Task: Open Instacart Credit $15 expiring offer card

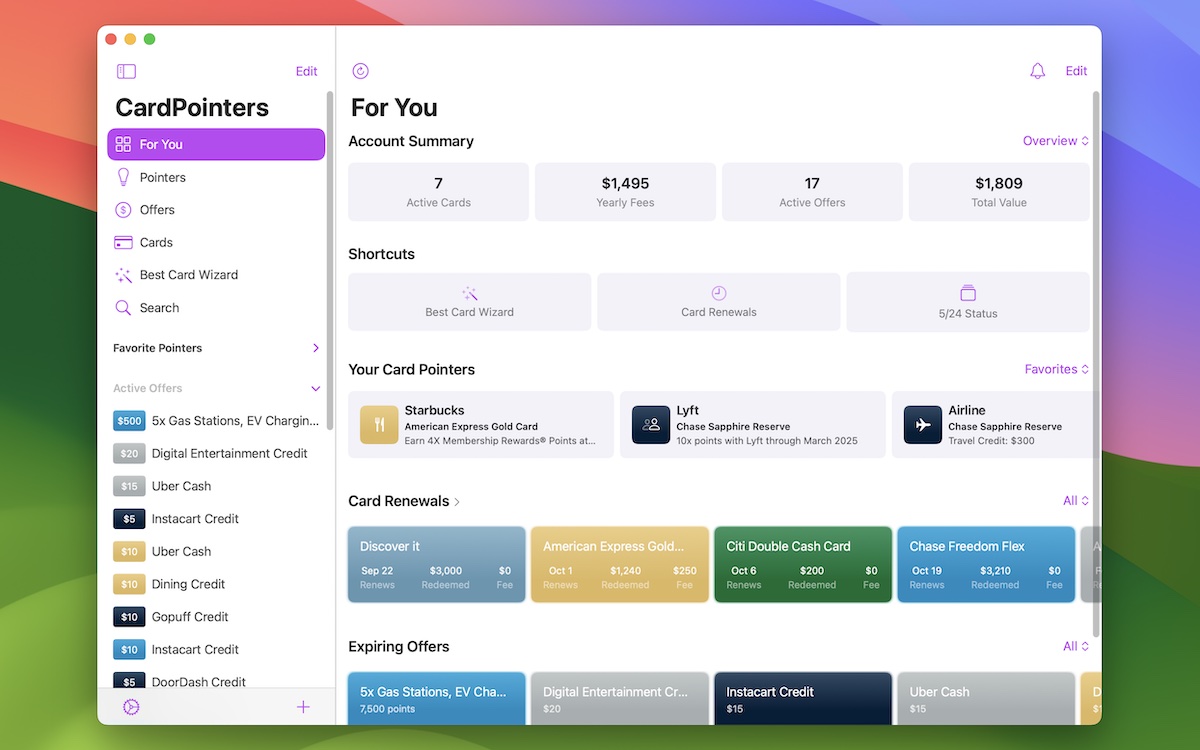Action: tap(803, 698)
